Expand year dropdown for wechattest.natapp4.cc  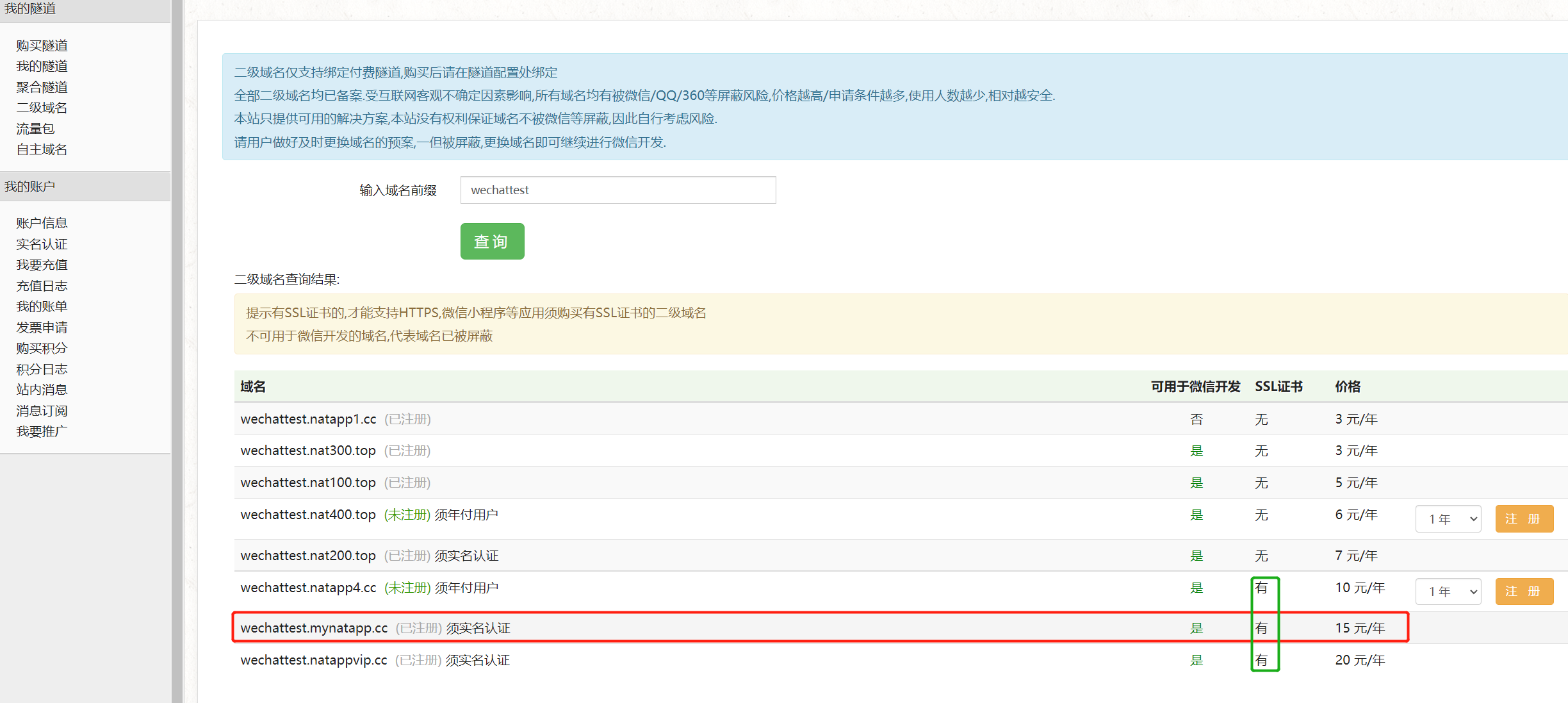click(1448, 591)
